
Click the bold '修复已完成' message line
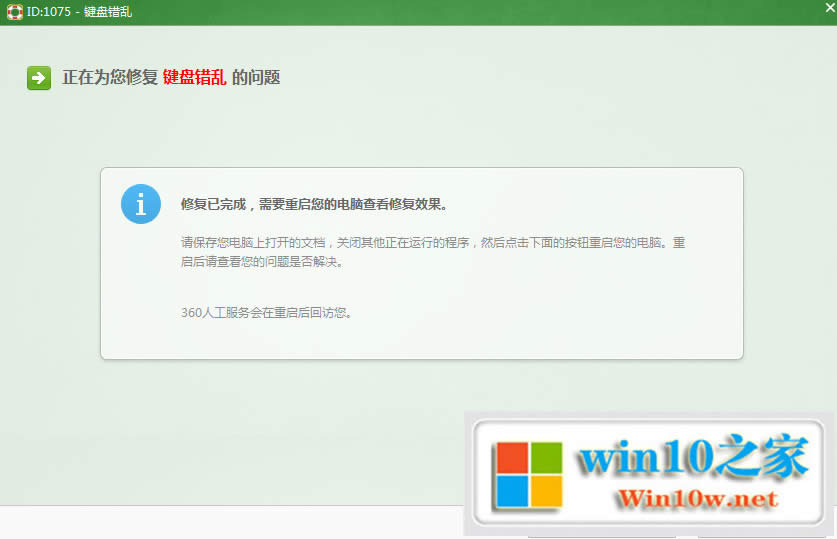pos(313,204)
